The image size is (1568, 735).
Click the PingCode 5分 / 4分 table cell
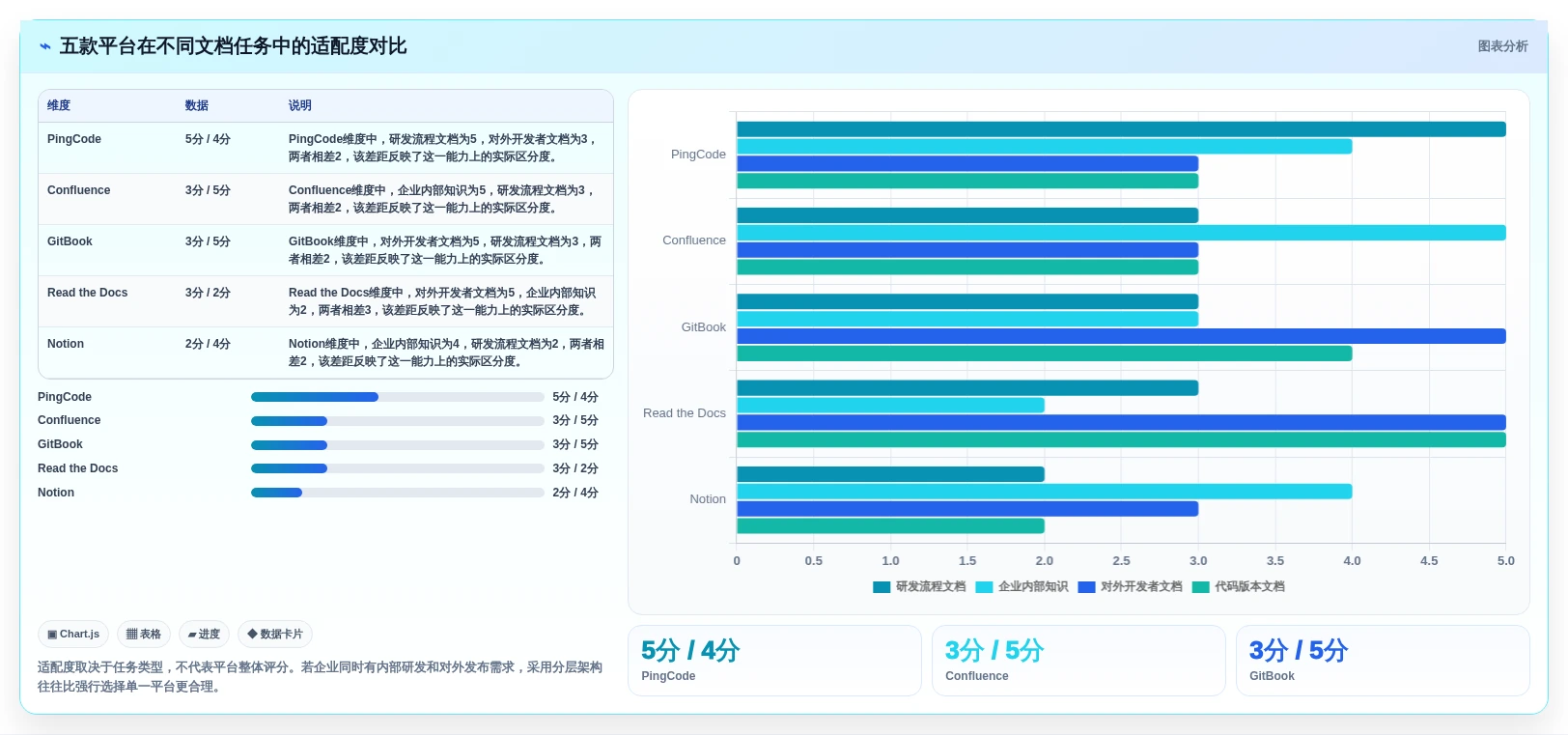pos(208,139)
